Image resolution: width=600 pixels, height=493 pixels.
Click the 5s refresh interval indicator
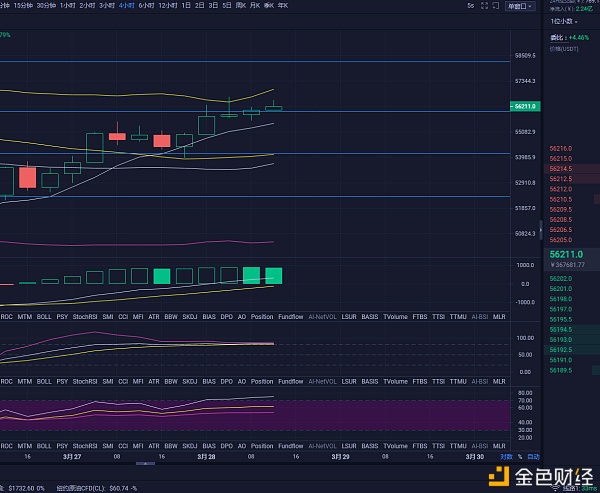coord(470,6)
